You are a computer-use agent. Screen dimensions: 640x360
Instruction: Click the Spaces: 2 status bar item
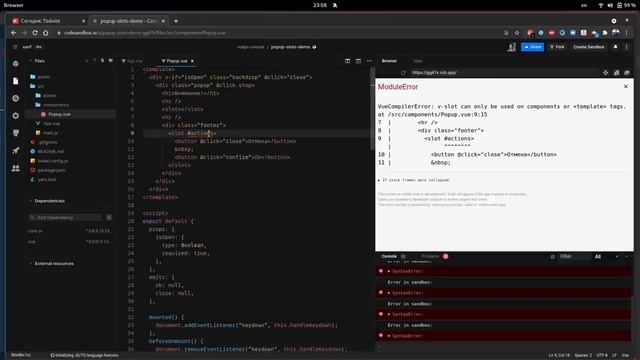[583, 356]
